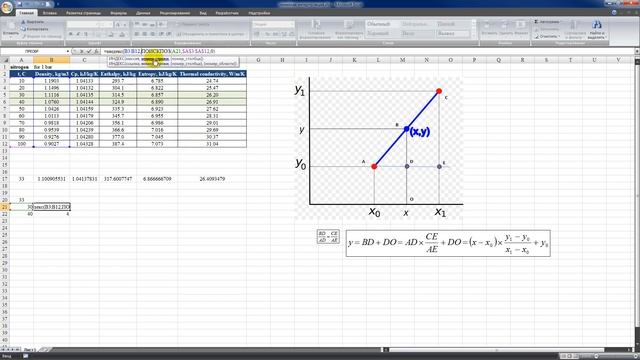Screen dimensions: 640x360
Task: Click Вставить cells icon in Ячейки group
Action: coord(487,24)
